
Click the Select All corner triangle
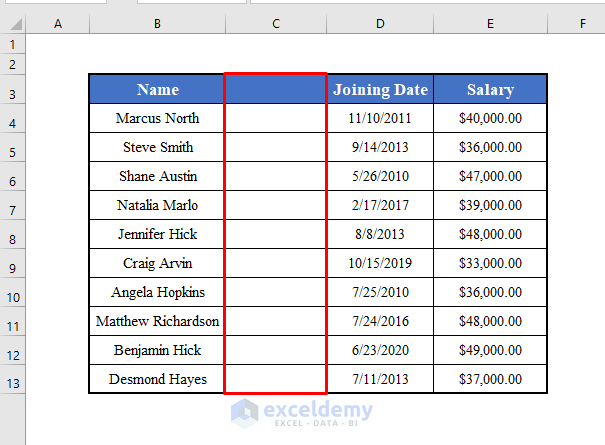pos(12,23)
